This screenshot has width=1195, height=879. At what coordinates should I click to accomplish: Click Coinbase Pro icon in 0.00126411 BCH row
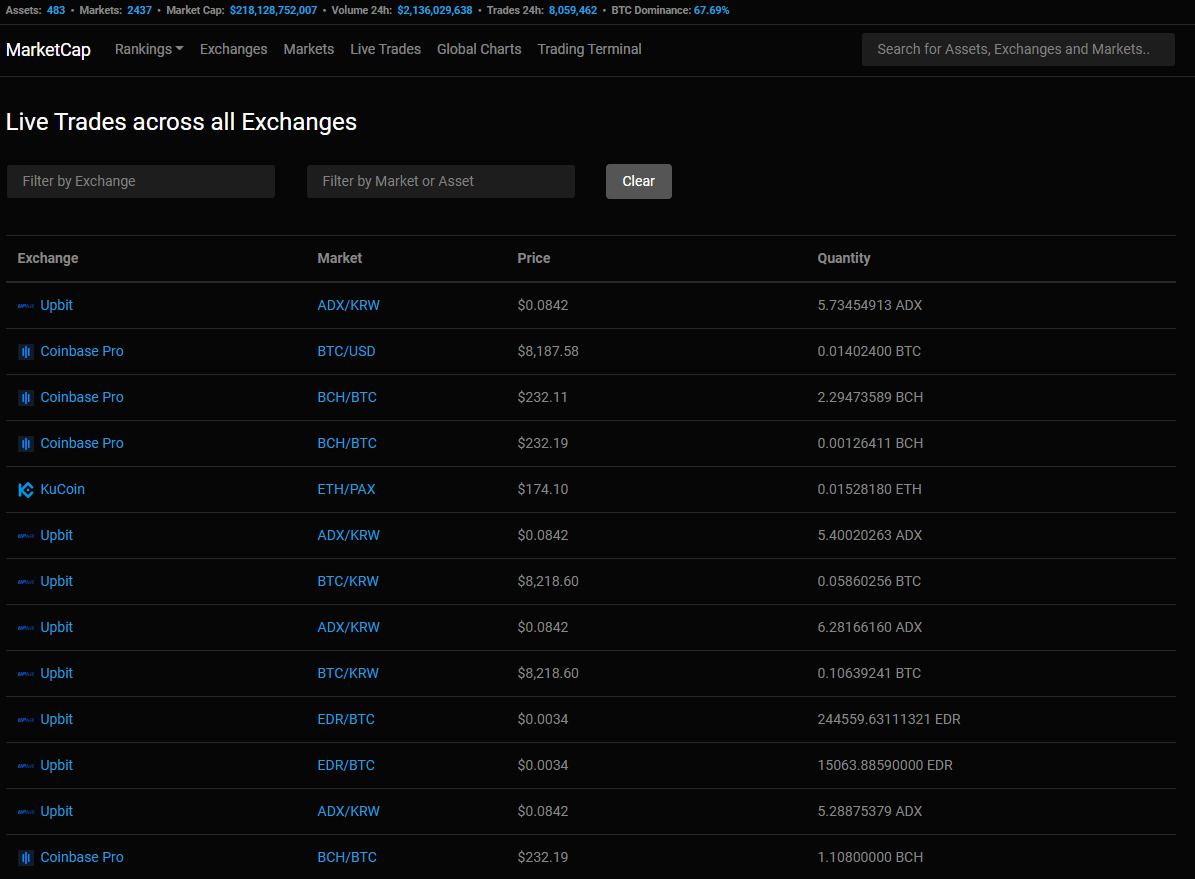click(26, 444)
